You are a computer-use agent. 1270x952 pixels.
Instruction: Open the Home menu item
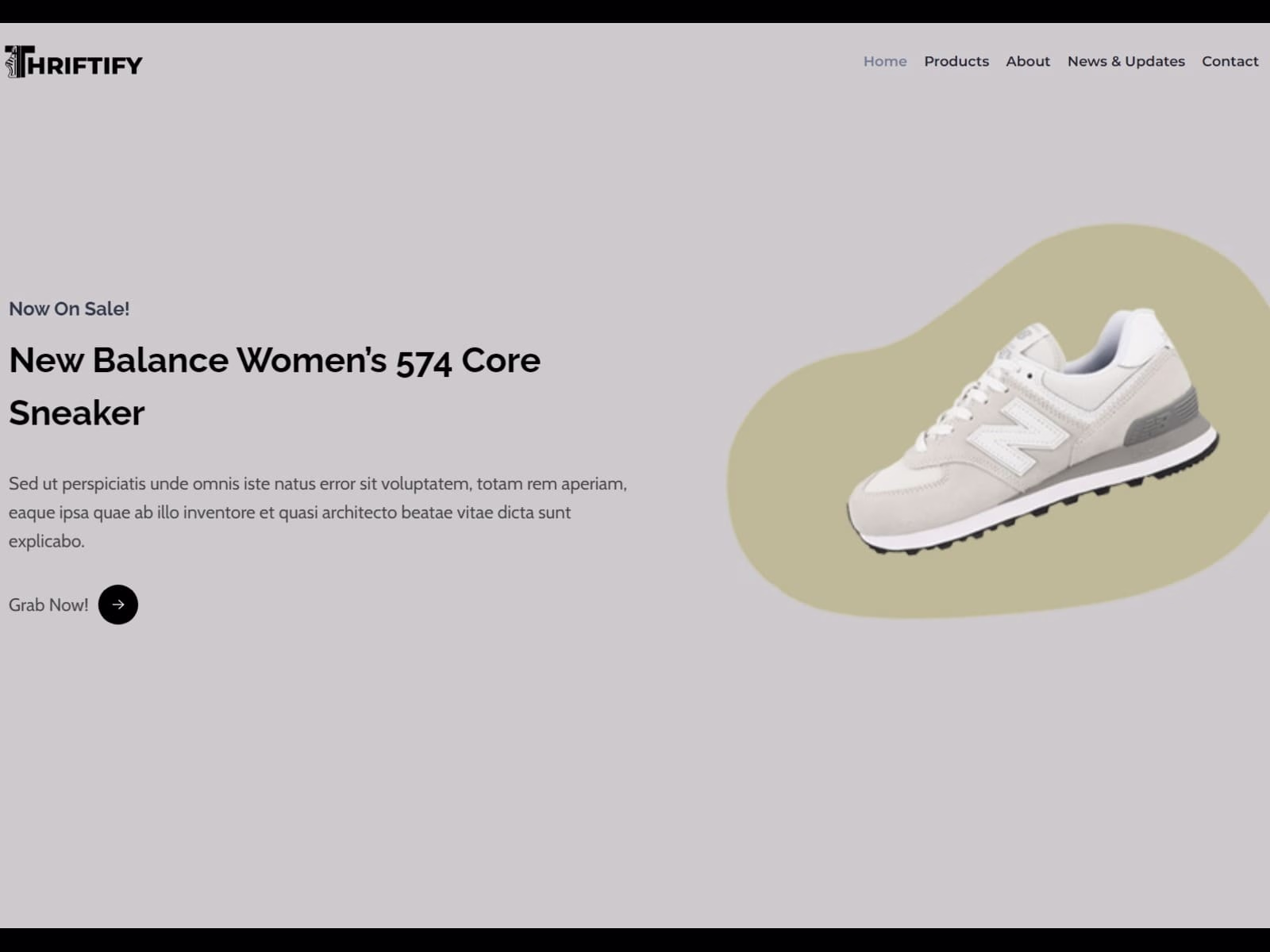point(885,61)
